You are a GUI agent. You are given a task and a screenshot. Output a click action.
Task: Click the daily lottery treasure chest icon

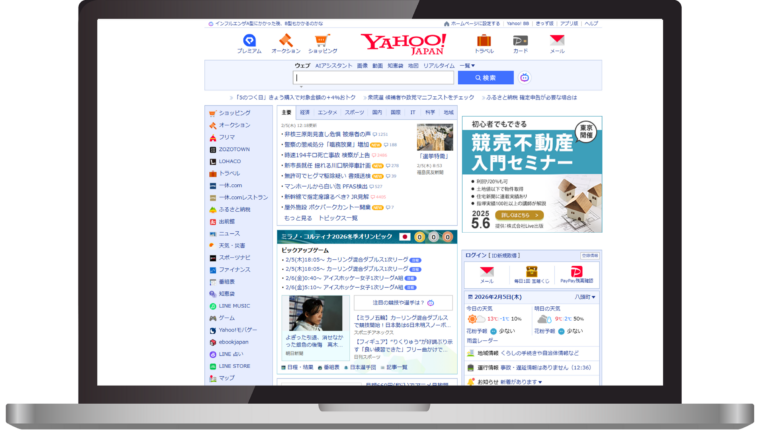point(532,273)
